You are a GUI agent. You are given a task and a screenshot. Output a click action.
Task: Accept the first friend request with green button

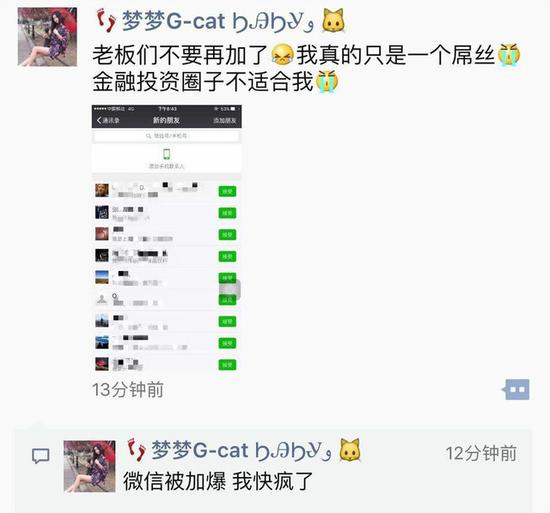(227, 191)
